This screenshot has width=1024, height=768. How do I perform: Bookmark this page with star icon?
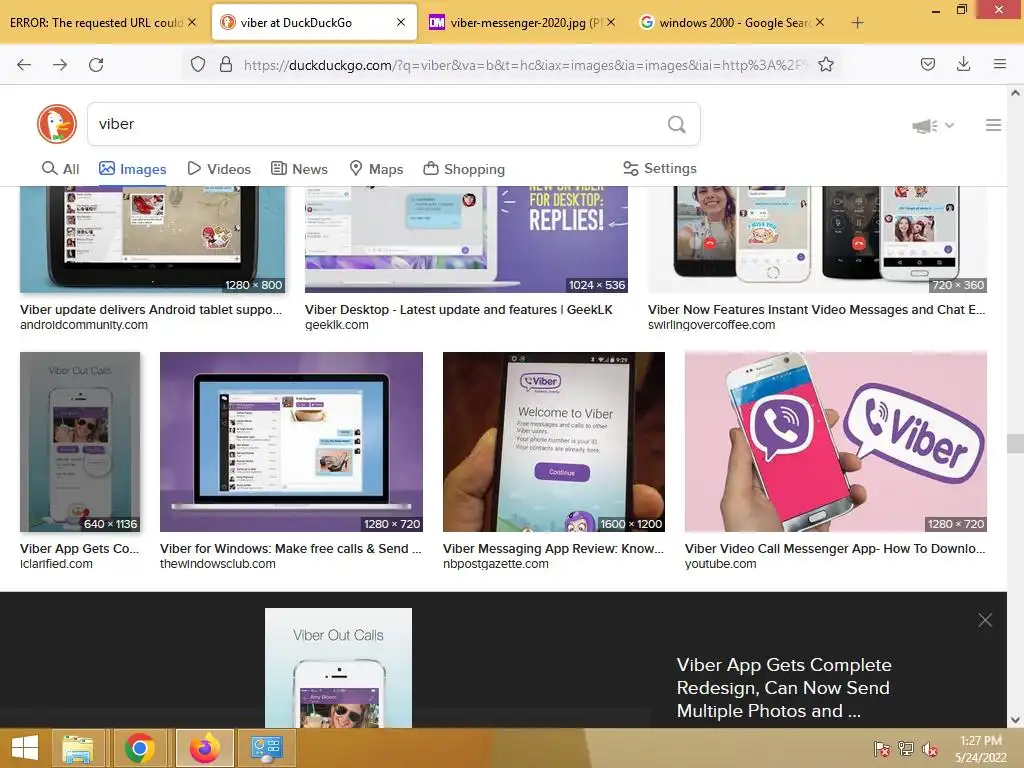click(x=825, y=64)
